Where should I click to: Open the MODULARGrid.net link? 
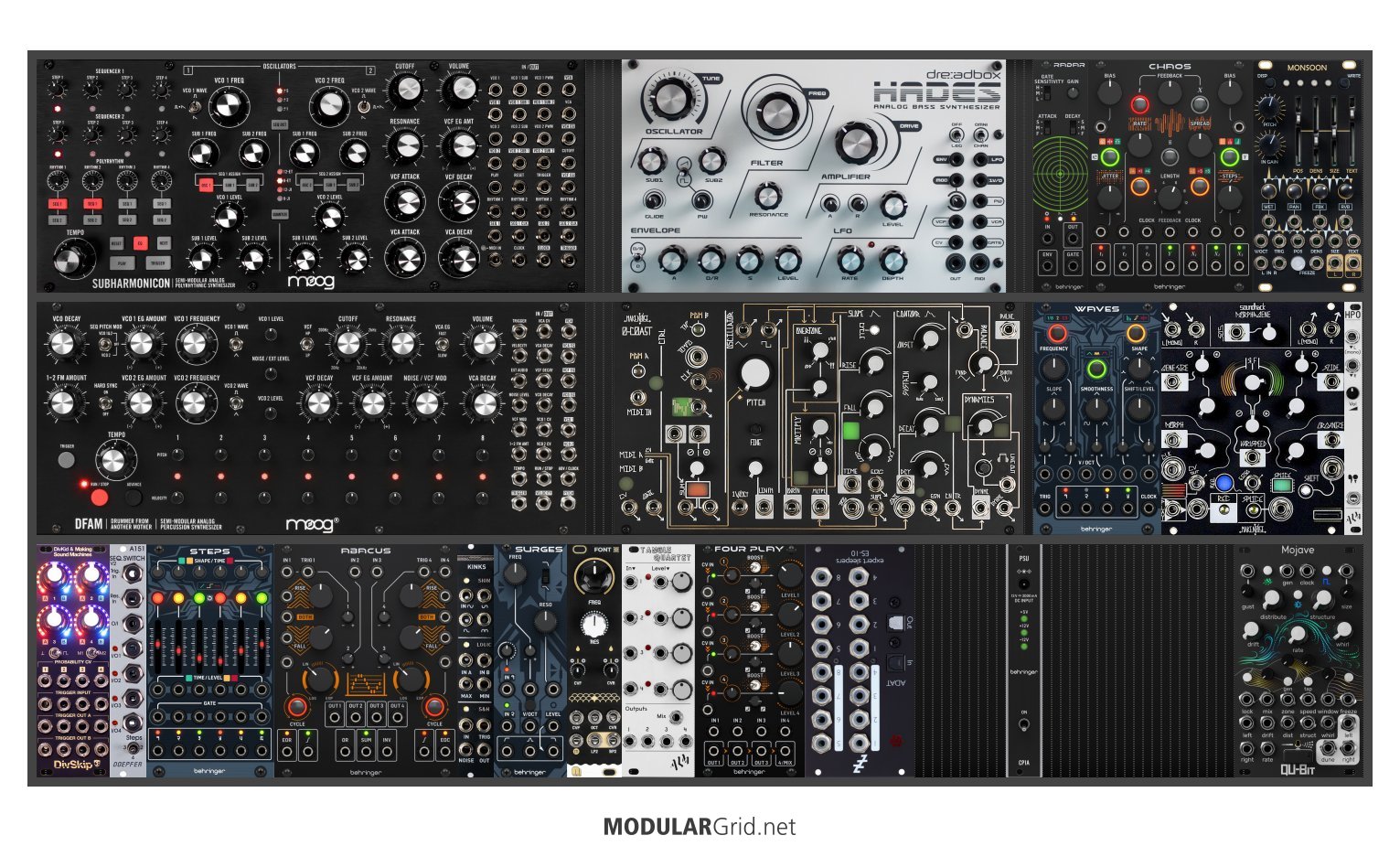pyautogui.click(x=700, y=827)
